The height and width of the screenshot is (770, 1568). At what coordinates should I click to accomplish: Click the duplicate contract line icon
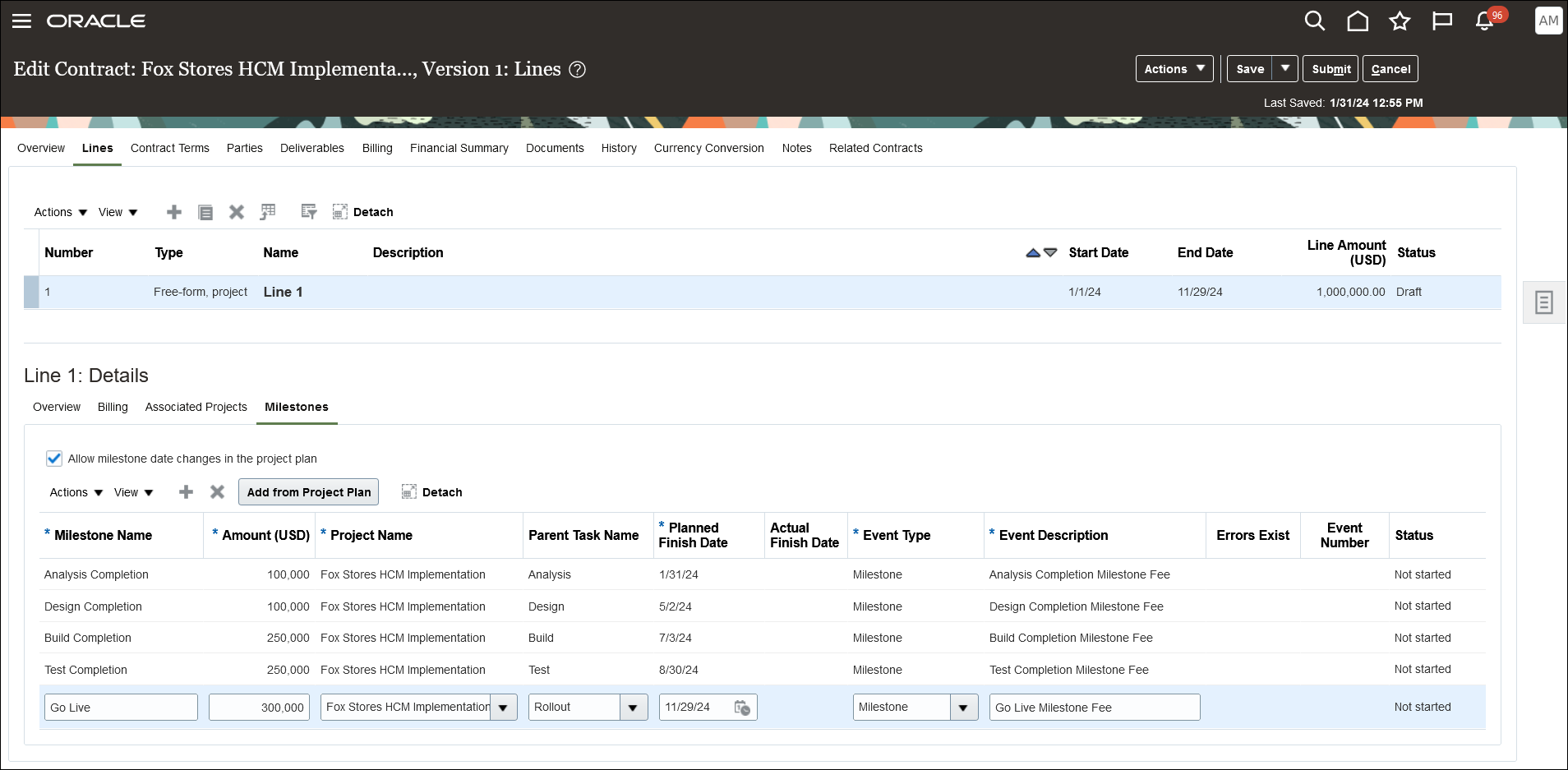point(205,212)
